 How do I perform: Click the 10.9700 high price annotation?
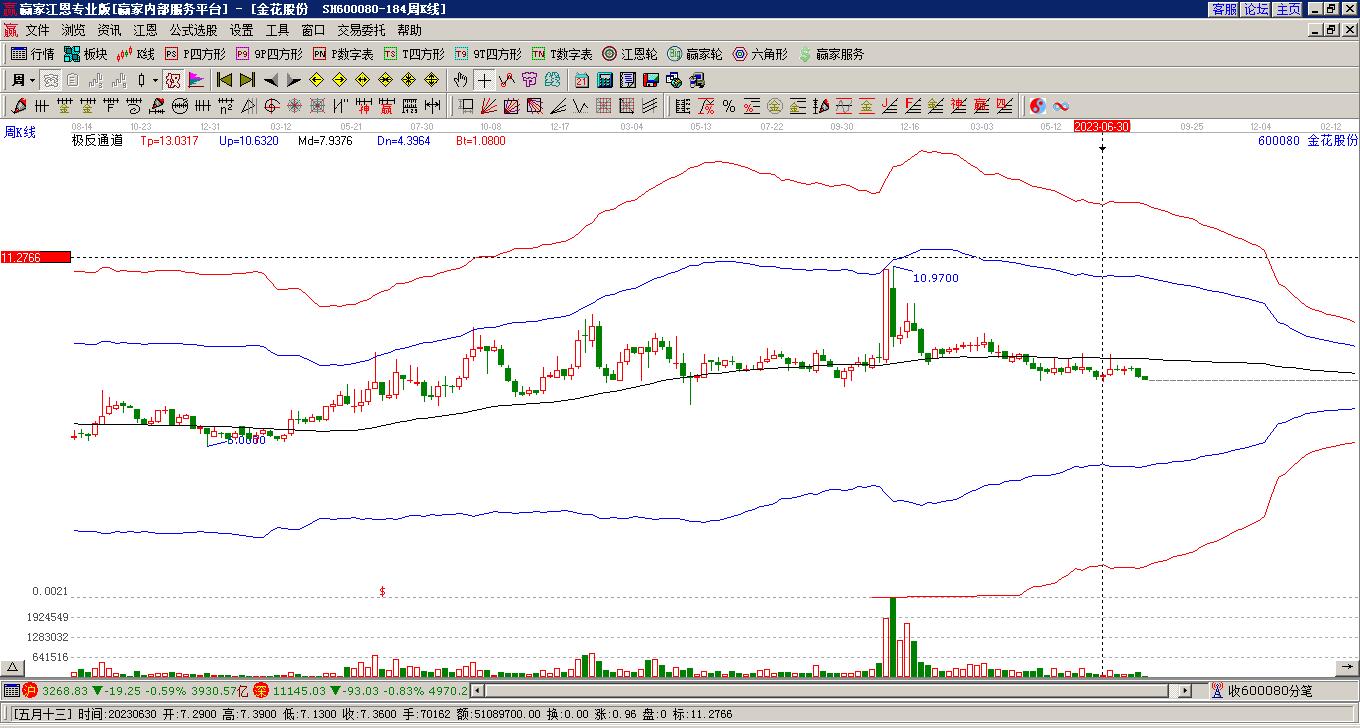pyautogui.click(x=936, y=278)
